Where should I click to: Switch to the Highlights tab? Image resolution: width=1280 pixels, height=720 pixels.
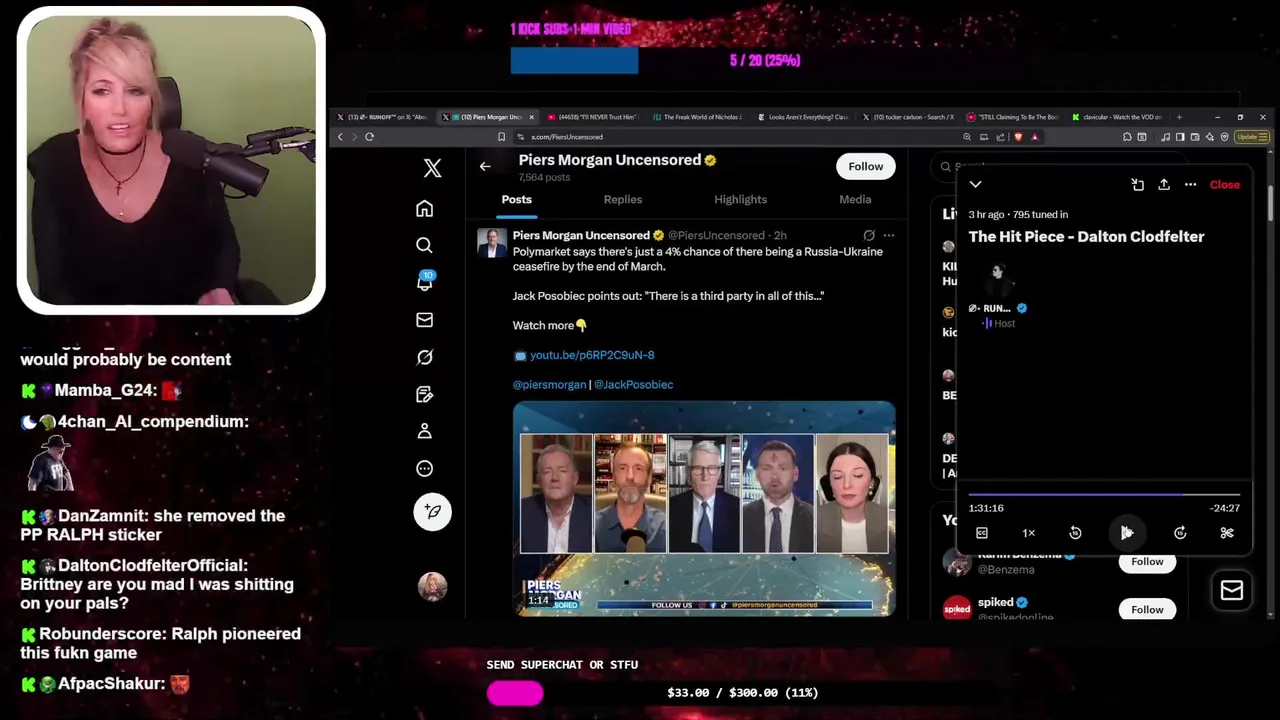[x=740, y=199]
